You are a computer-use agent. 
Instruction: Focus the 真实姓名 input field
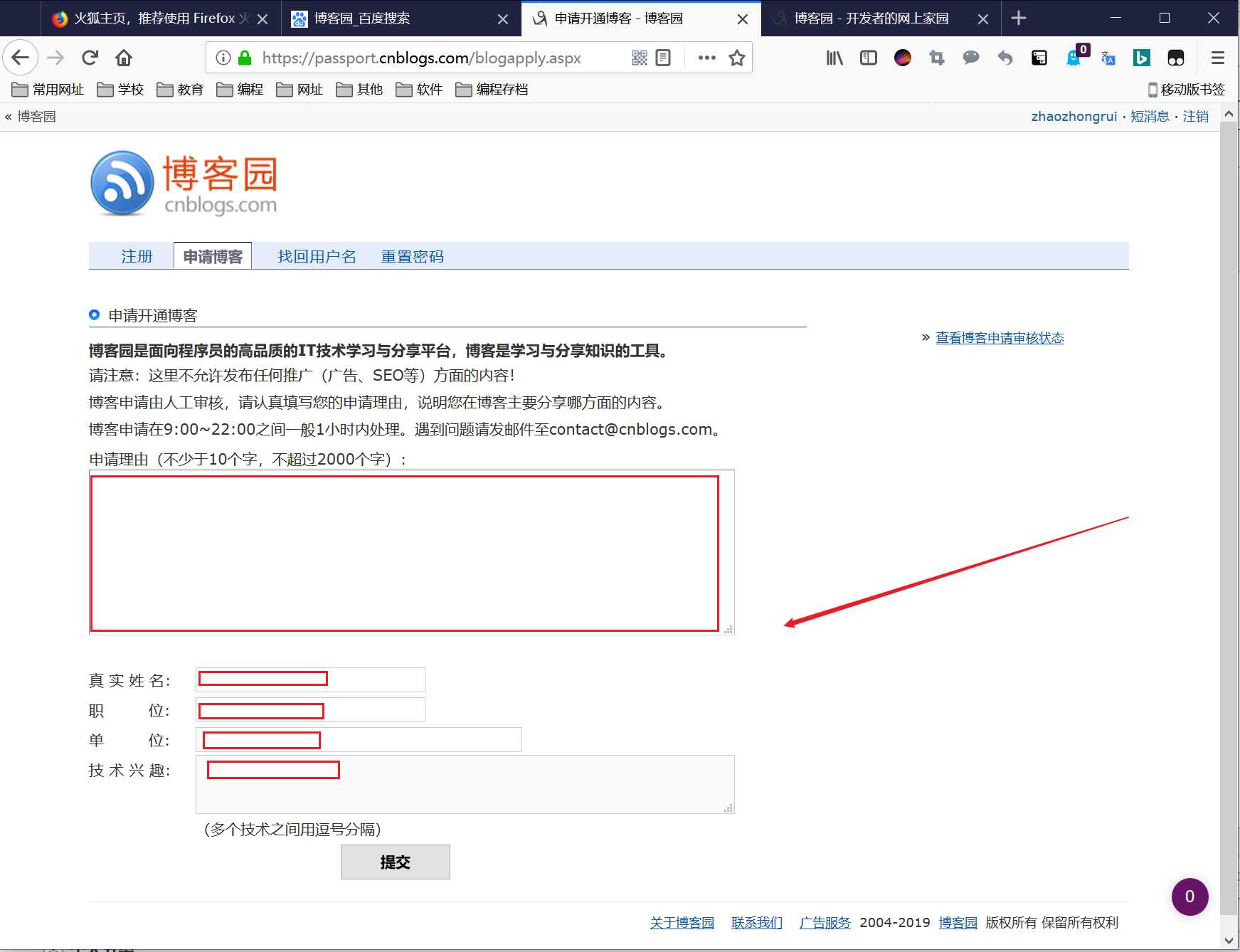click(x=310, y=679)
